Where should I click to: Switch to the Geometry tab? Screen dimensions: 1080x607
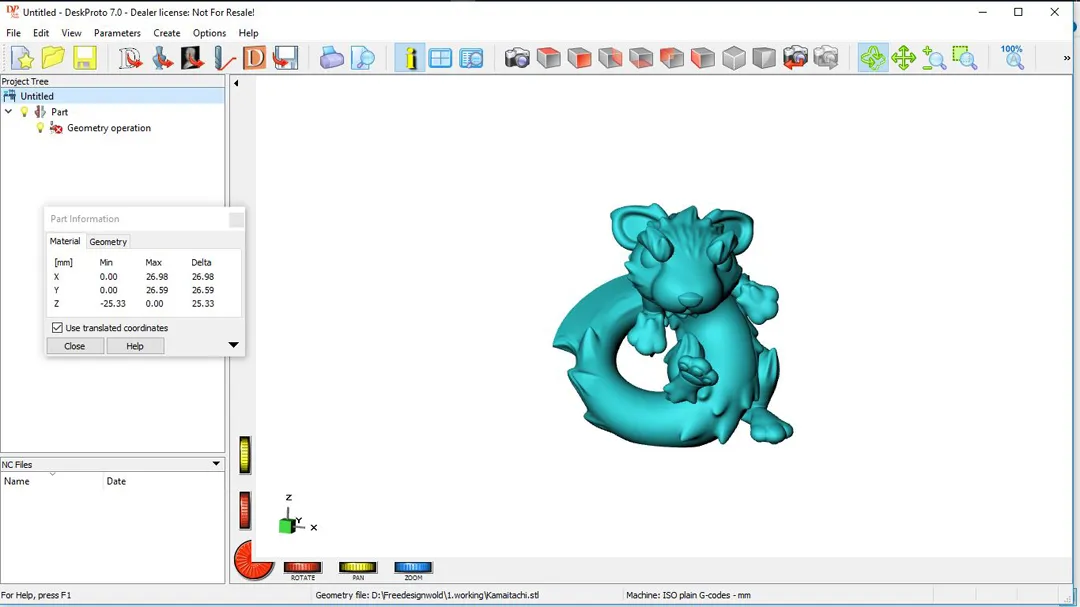click(x=108, y=242)
